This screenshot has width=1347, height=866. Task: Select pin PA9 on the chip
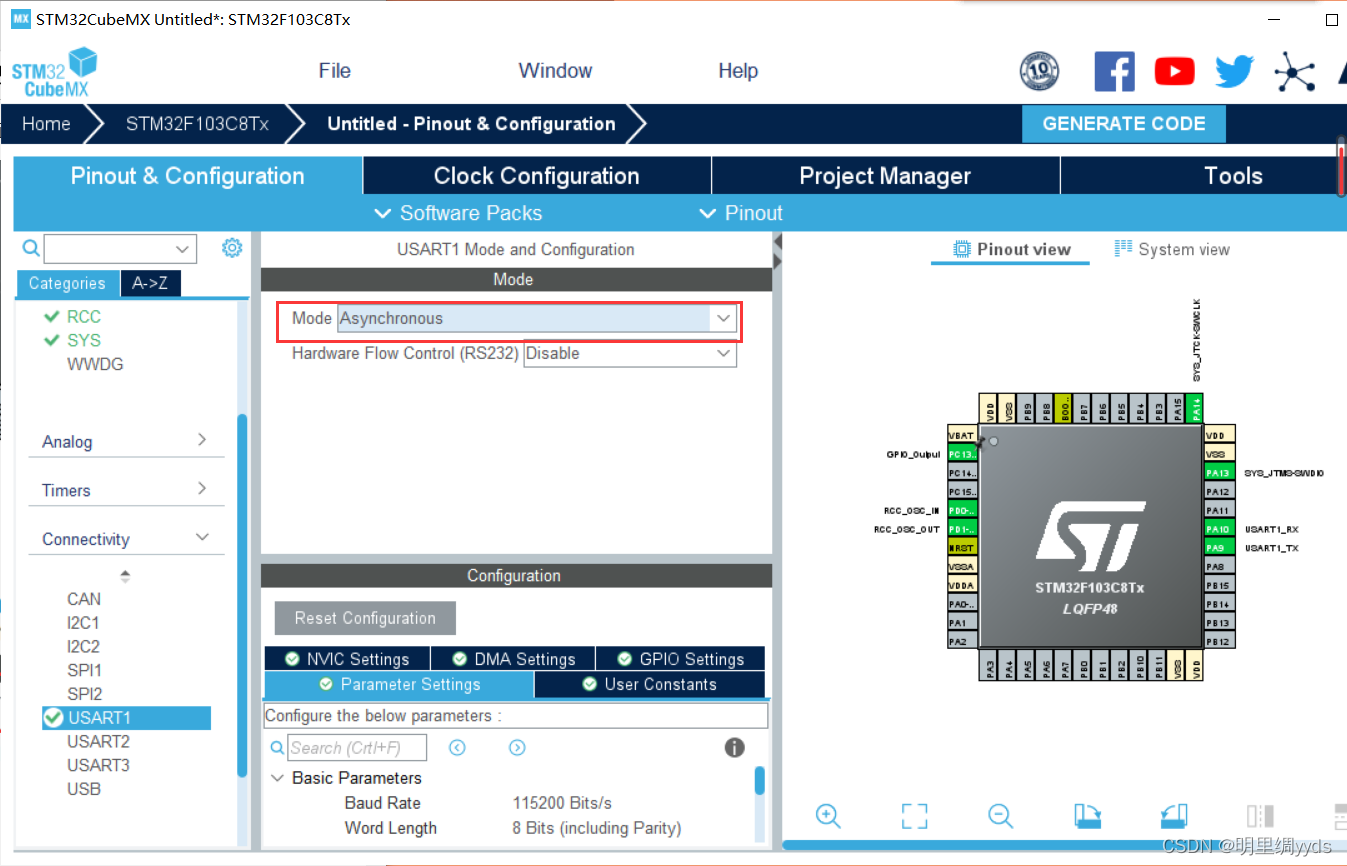coord(1219,548)
